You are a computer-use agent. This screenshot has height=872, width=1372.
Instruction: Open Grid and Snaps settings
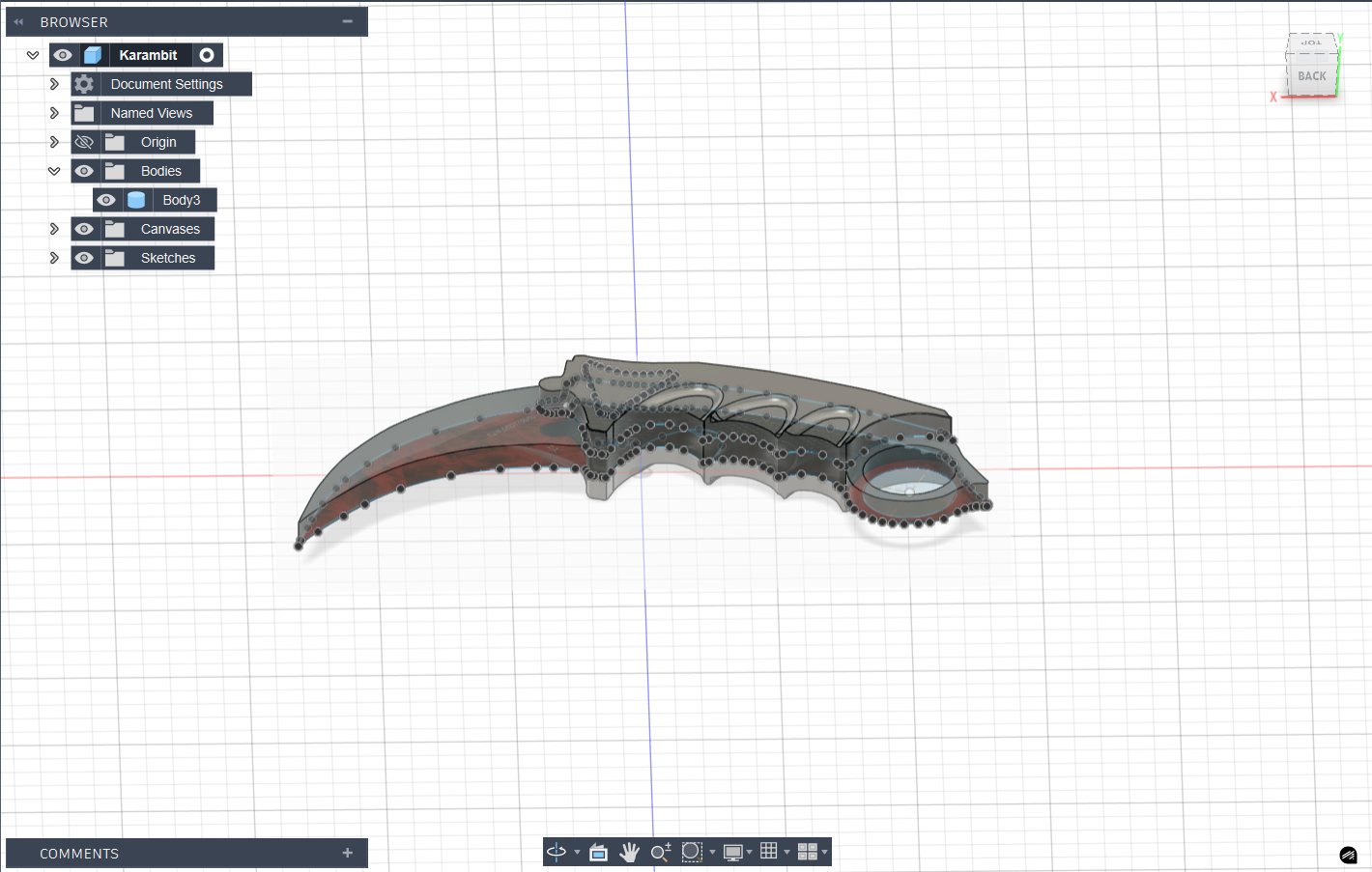pyautogui.click(x=769, y=851)
